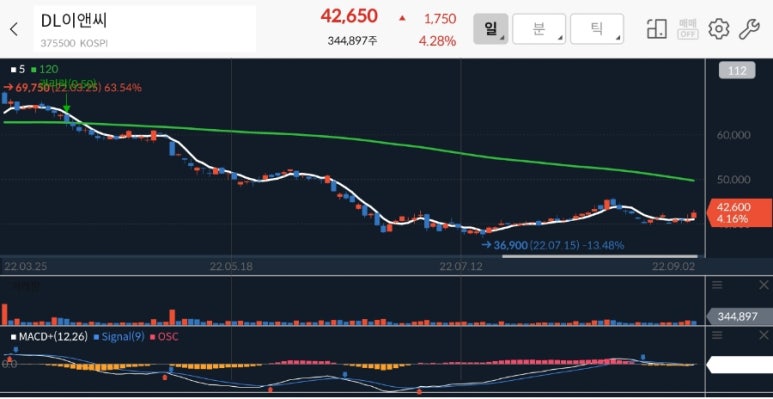Viewport: 773px width, 399px height.
Task: Click the 22.07.12 date axis label
Action: 460,267
